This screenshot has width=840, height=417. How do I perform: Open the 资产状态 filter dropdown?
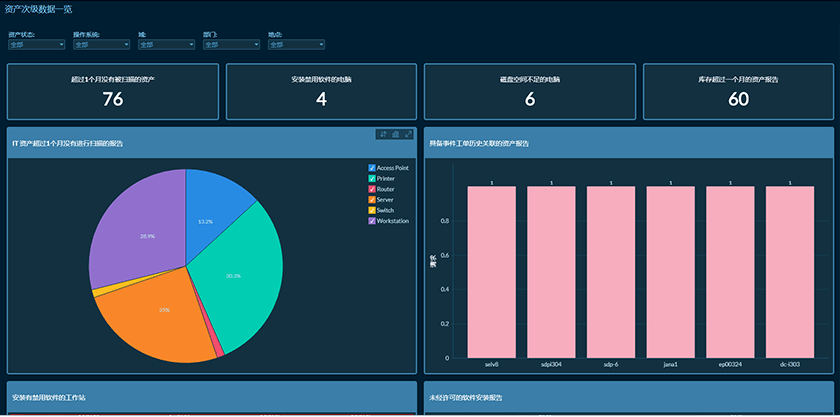[37, 44]
